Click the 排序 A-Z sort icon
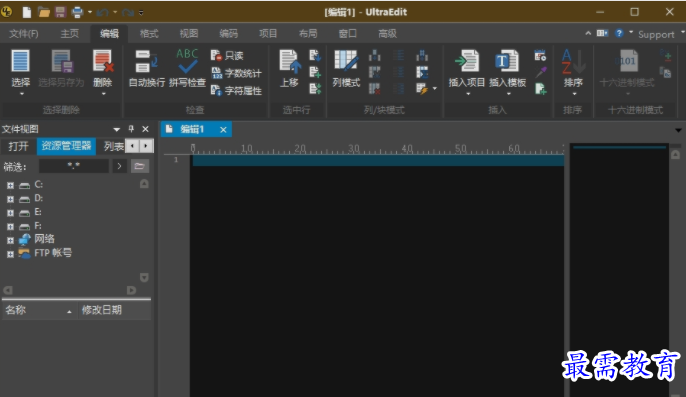The width and height of the screenshot is (686, 397). (x=573, y=62)
